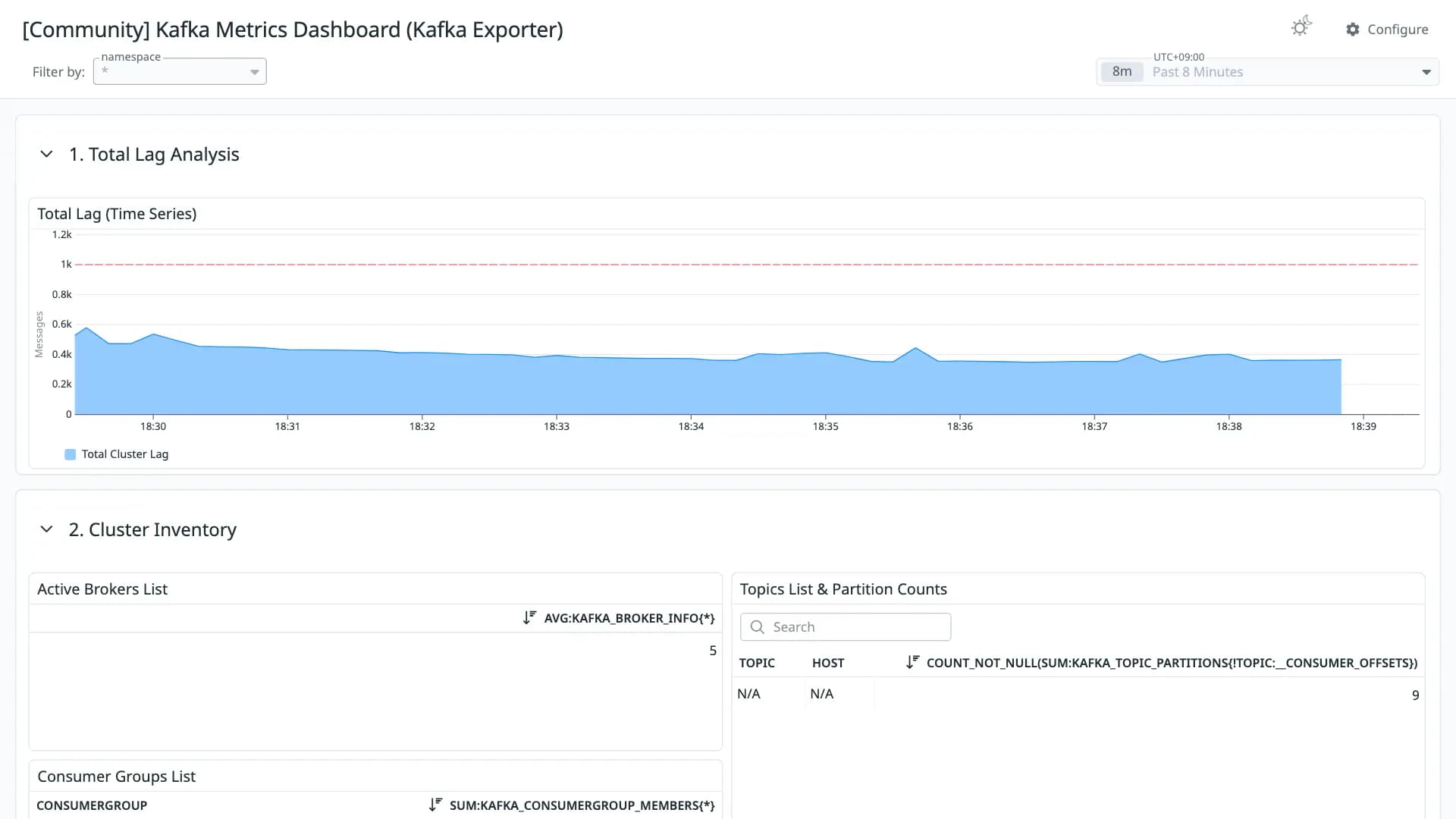Click the magnifier icon in the Topics search box

(x=757, y=627)
